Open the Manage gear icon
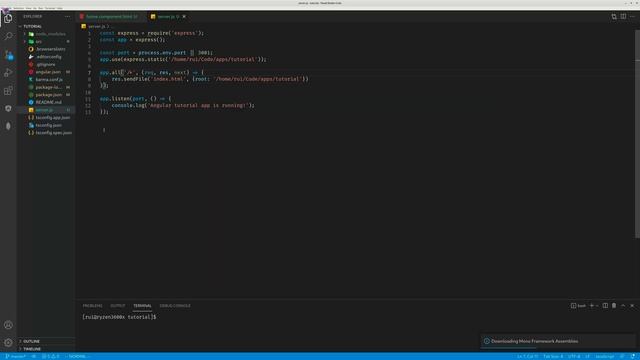Image resolution: width=640 pixels, height=360 pixels. pos(8,342)
